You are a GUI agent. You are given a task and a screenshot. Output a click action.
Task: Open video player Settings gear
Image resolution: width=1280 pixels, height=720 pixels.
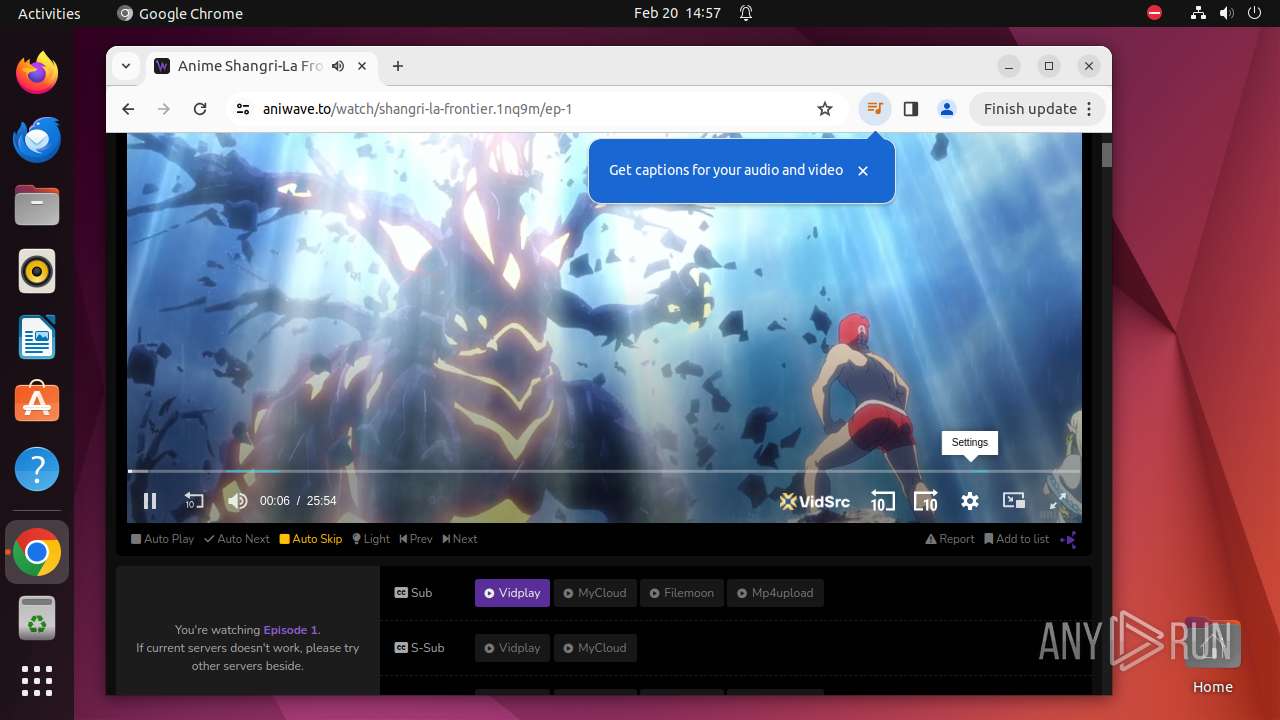pyautogui.click(x=970, y=501)
